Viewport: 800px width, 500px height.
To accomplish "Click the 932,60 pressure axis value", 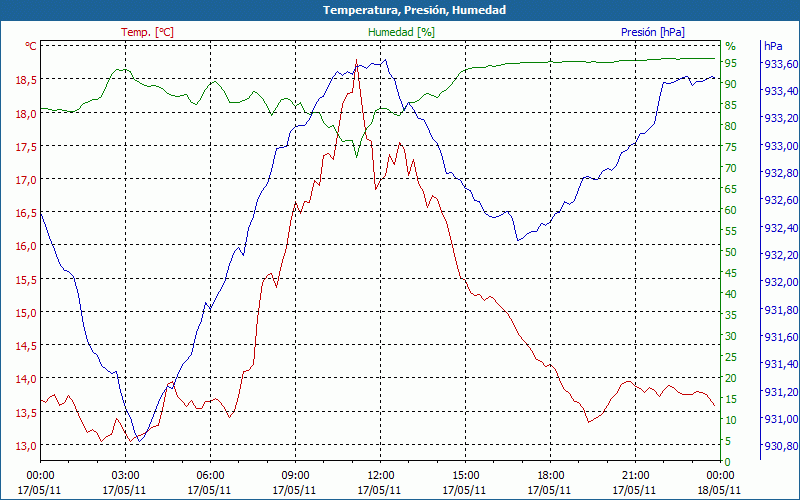I will pos(780,200).
